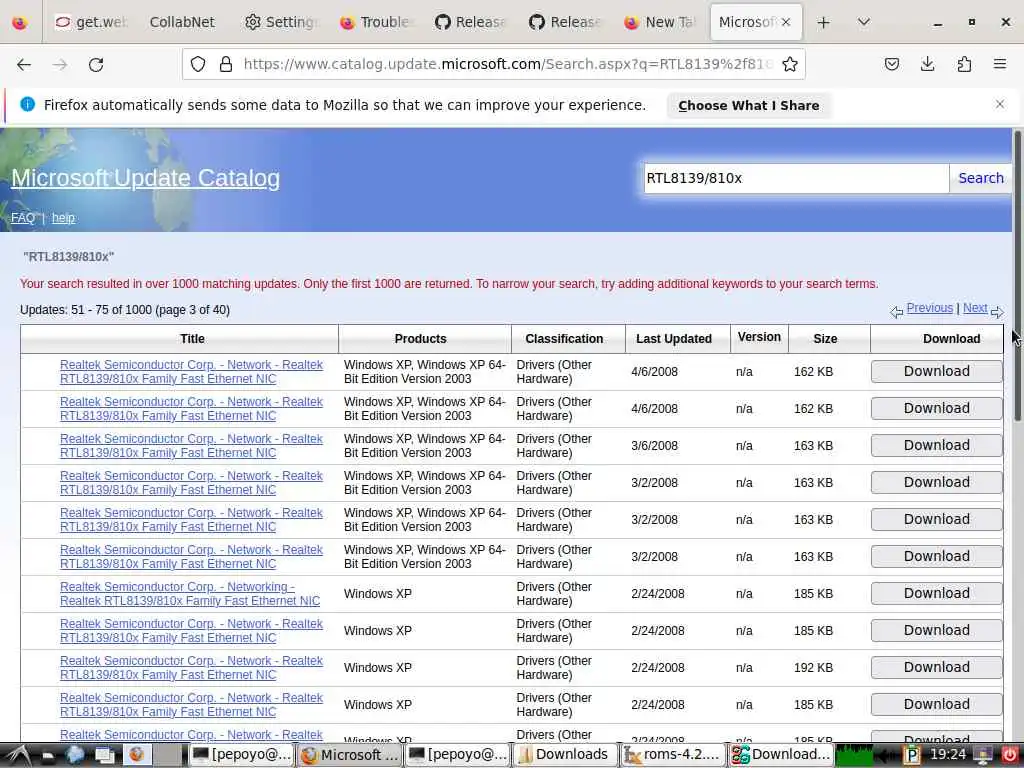
Task: Open the Microsoft Update Catalog home link
Action: pos(146,178)
